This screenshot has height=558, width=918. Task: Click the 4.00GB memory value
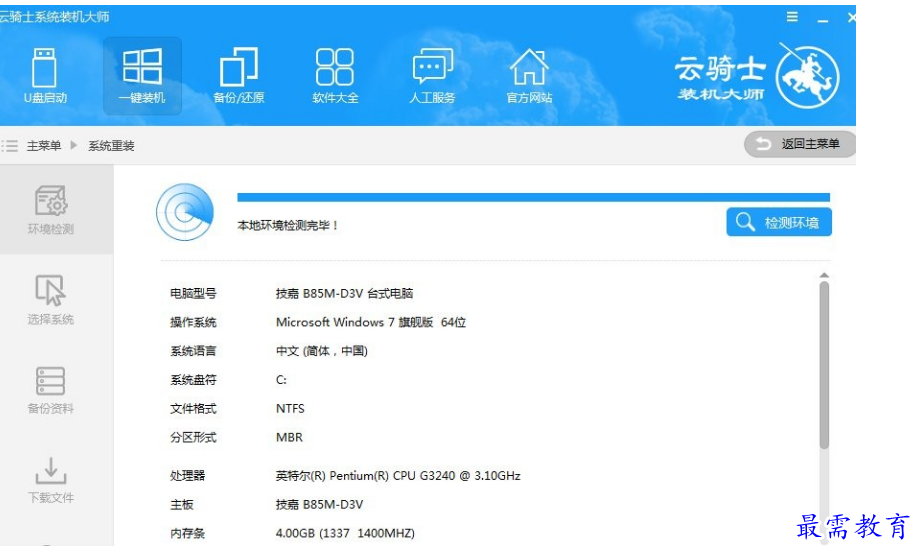(x=345, y=533)
